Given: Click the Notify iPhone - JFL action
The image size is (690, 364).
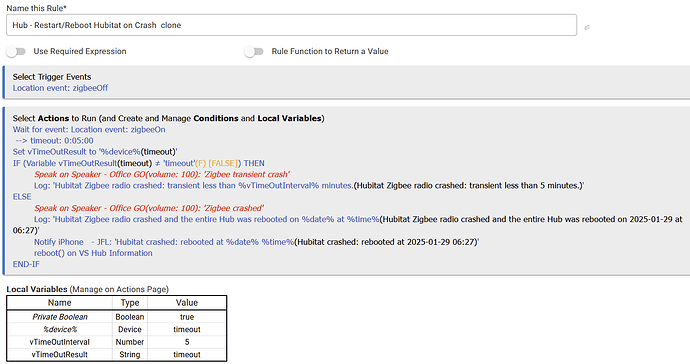Looking at the screenshot, I should pos(257,242).
